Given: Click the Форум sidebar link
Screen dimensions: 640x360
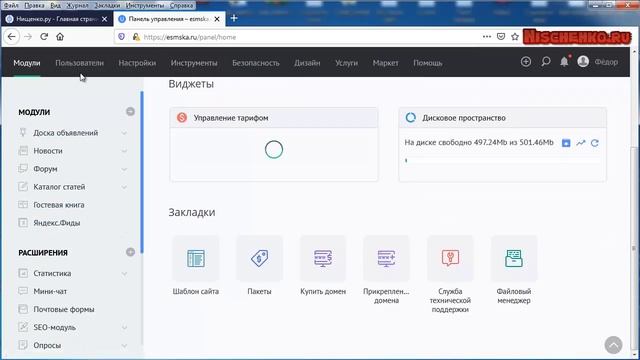Looking at the screenshot, I should [45, 169].
